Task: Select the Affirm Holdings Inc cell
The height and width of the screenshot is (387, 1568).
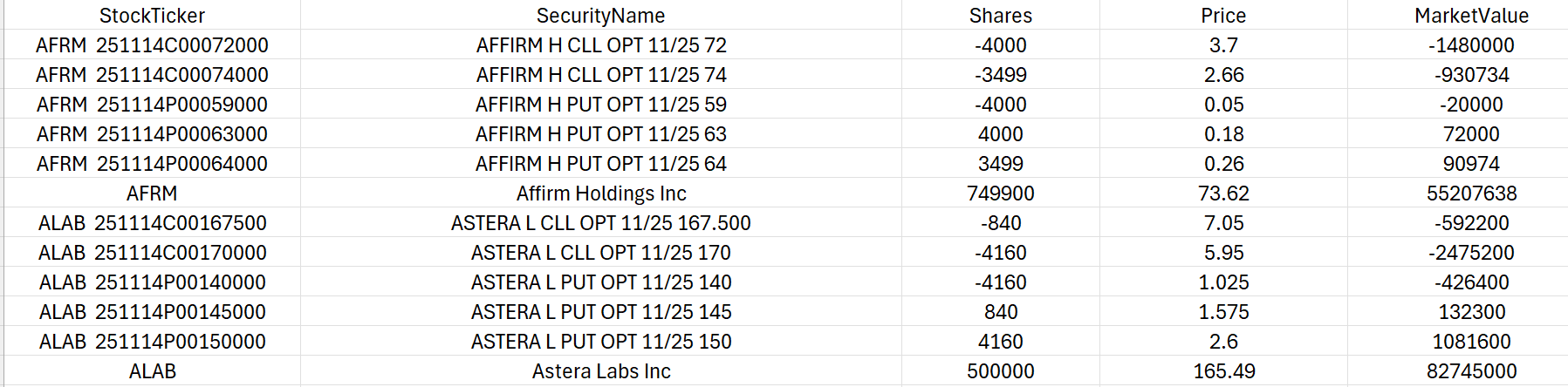Action: (600, 193)
